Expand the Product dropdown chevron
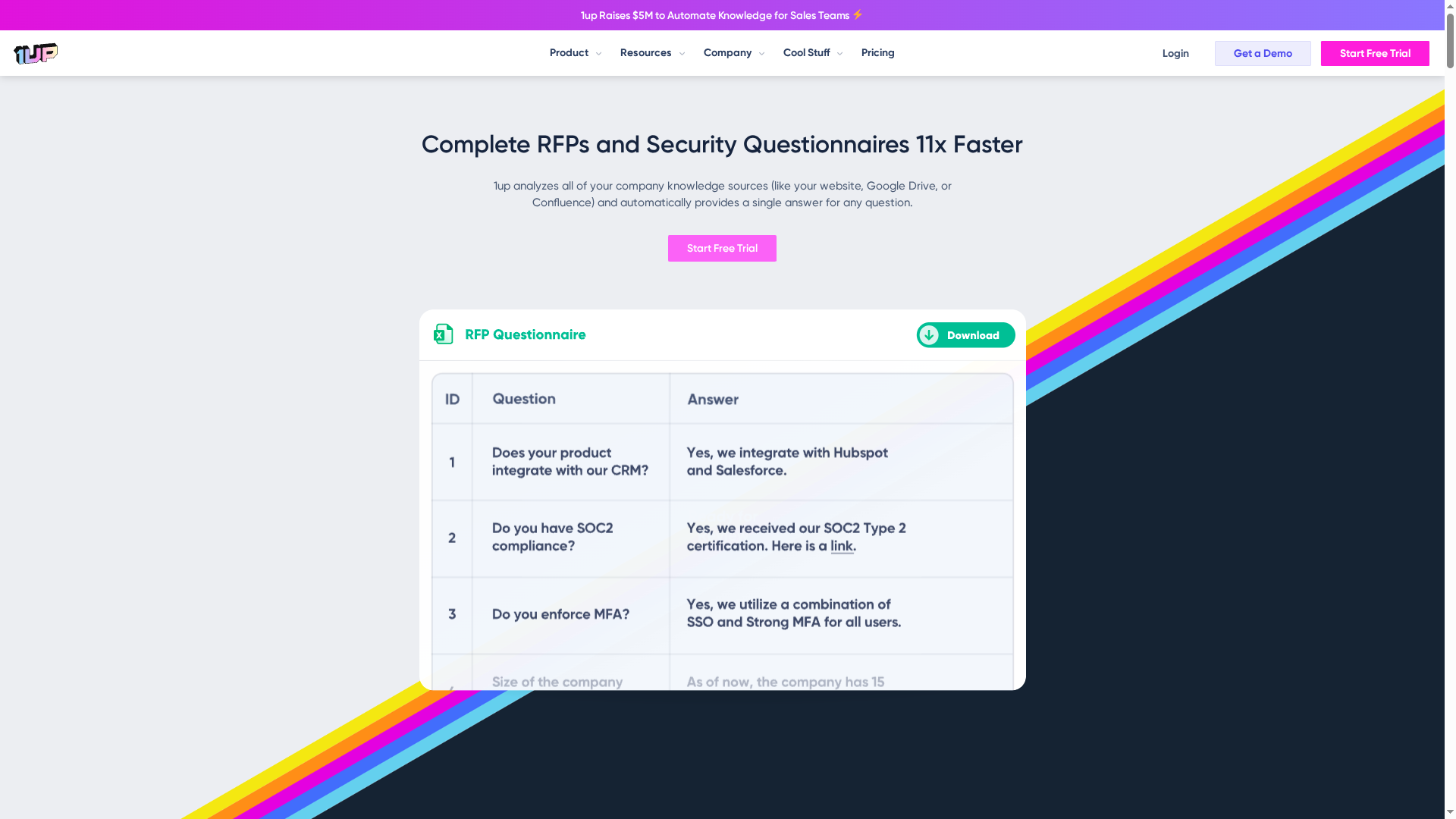Image resolution: width=1456 pixels, height=819 pixels. [x=598, y=54]
